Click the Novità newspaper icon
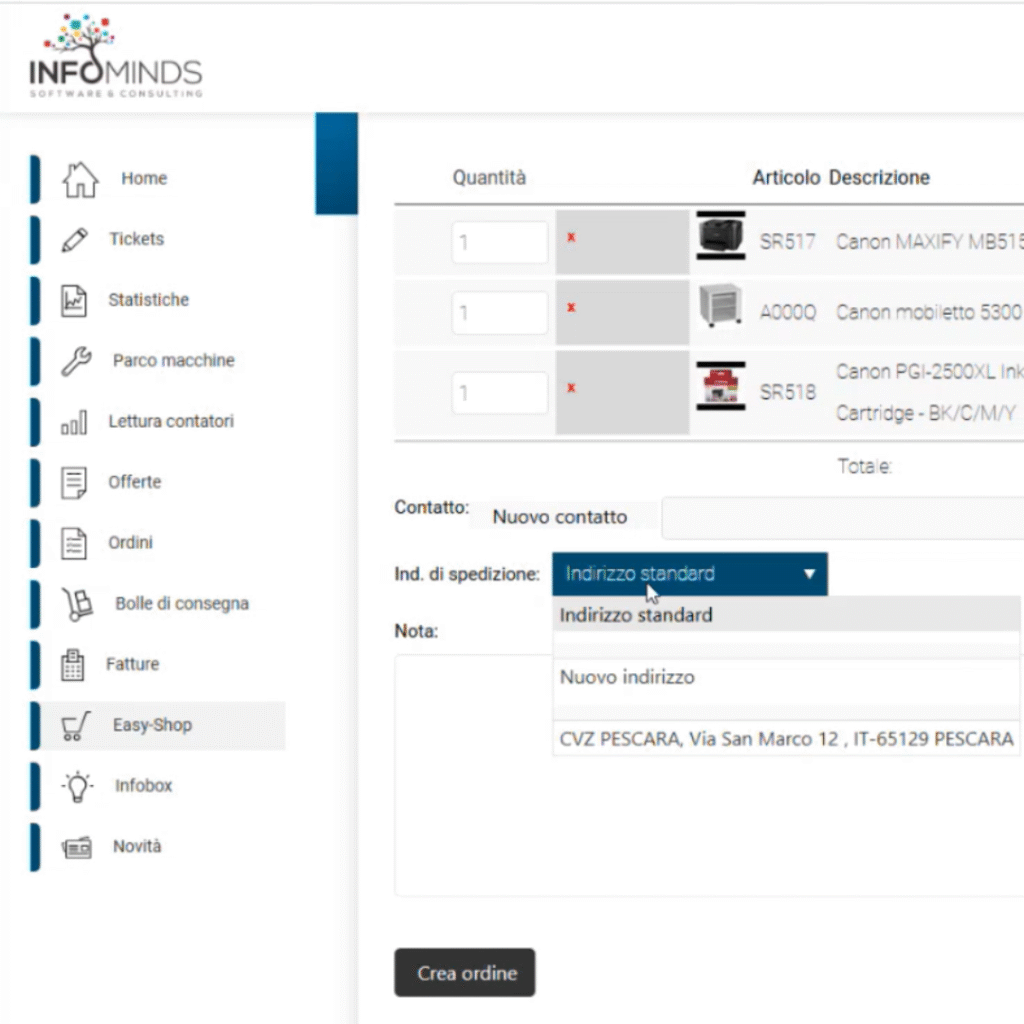The image size is (1024, 1024). [76, 848]
